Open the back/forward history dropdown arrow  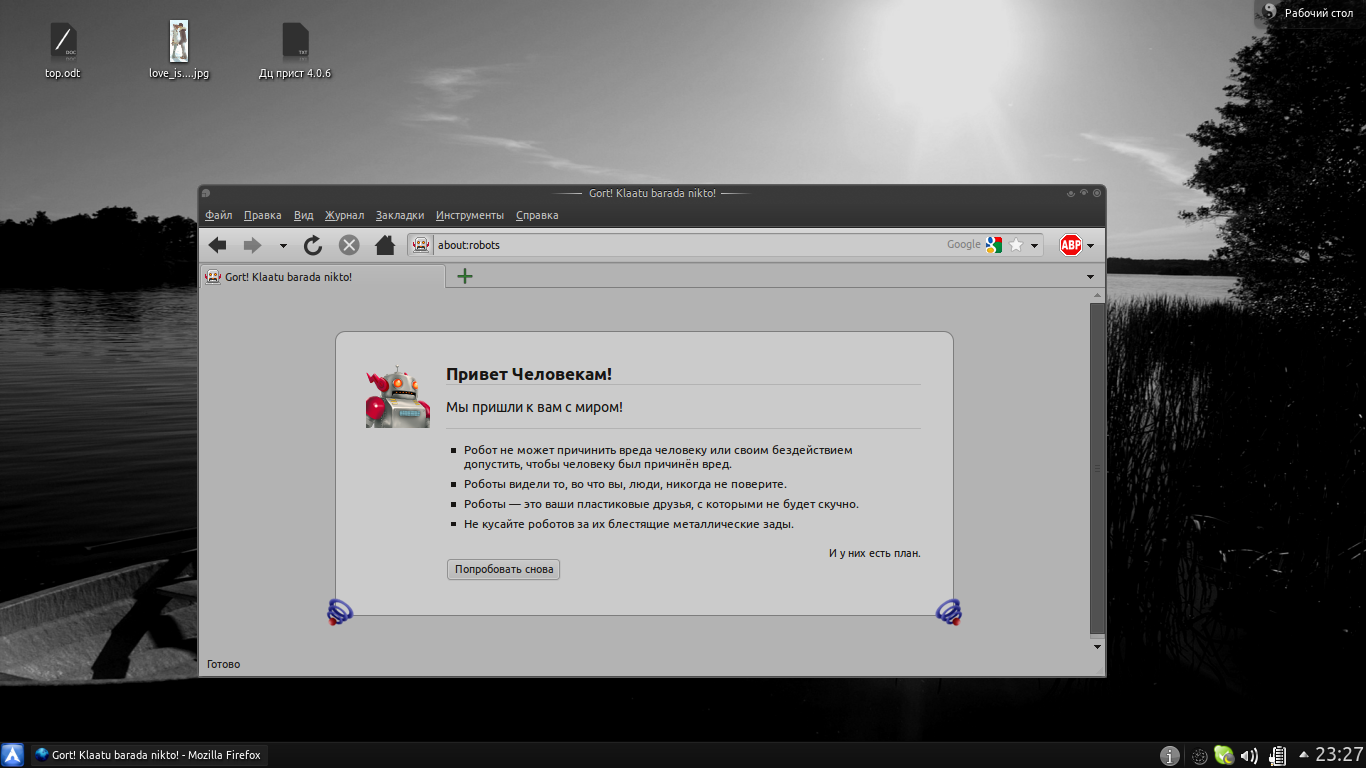pos(283,245)
